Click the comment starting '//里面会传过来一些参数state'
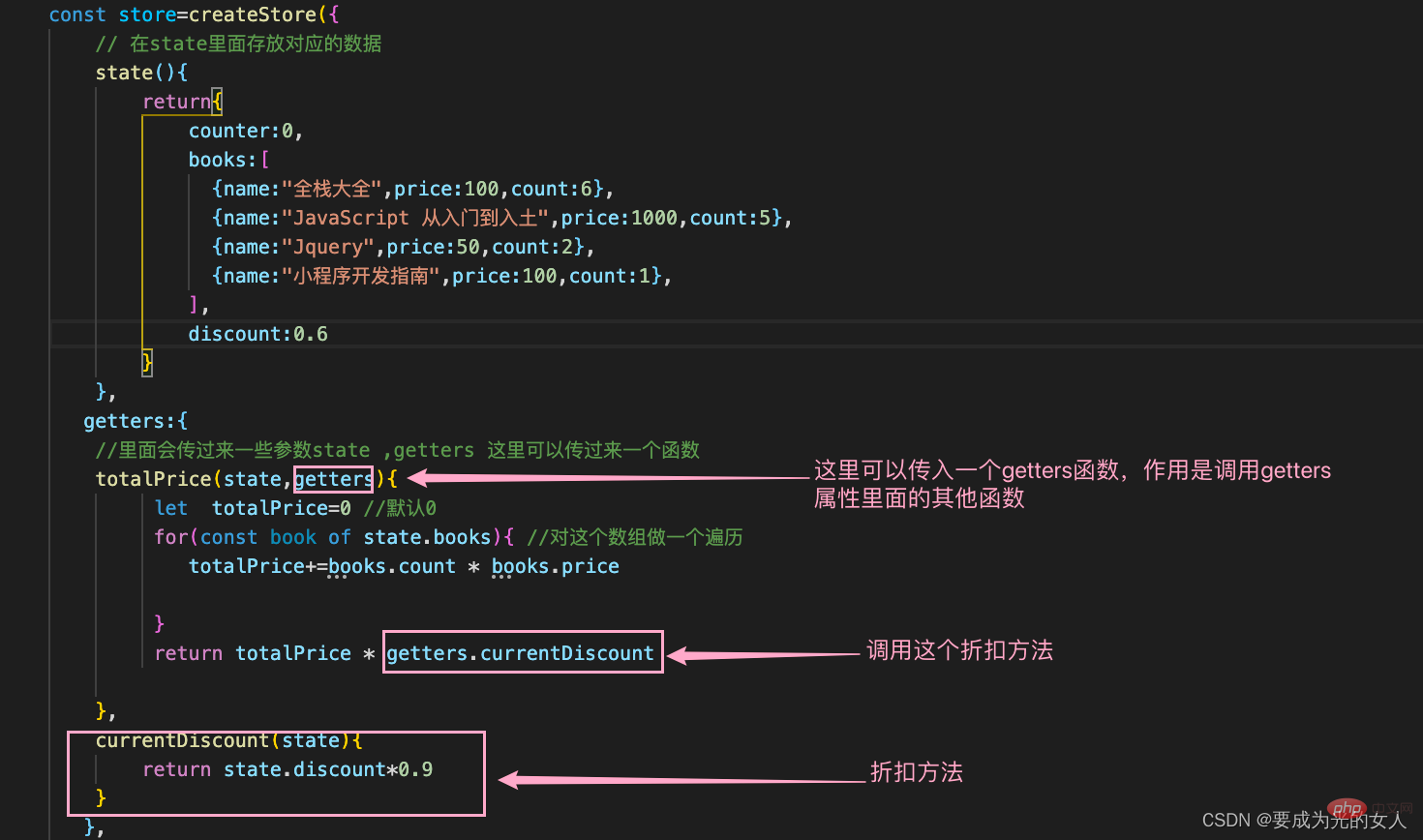Image resolution: width=1423 pixels, height=840 pixels. 397,450
